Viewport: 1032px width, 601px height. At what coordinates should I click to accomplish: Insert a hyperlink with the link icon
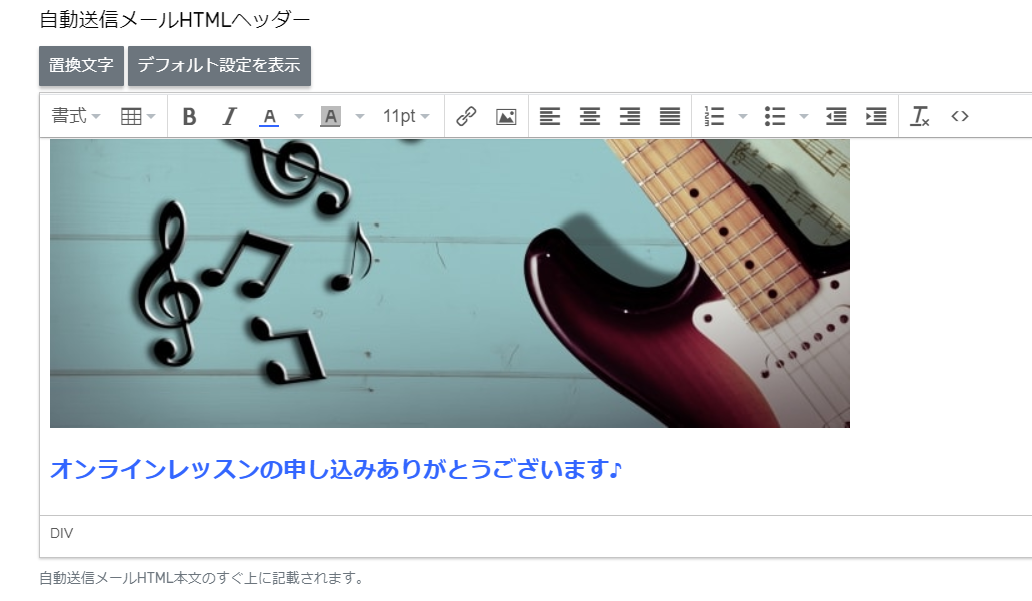tap(466, 117)
